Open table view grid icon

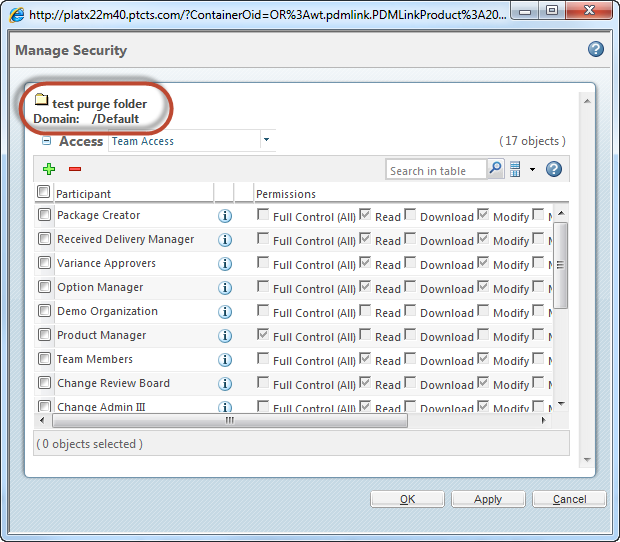pos(515,169)
